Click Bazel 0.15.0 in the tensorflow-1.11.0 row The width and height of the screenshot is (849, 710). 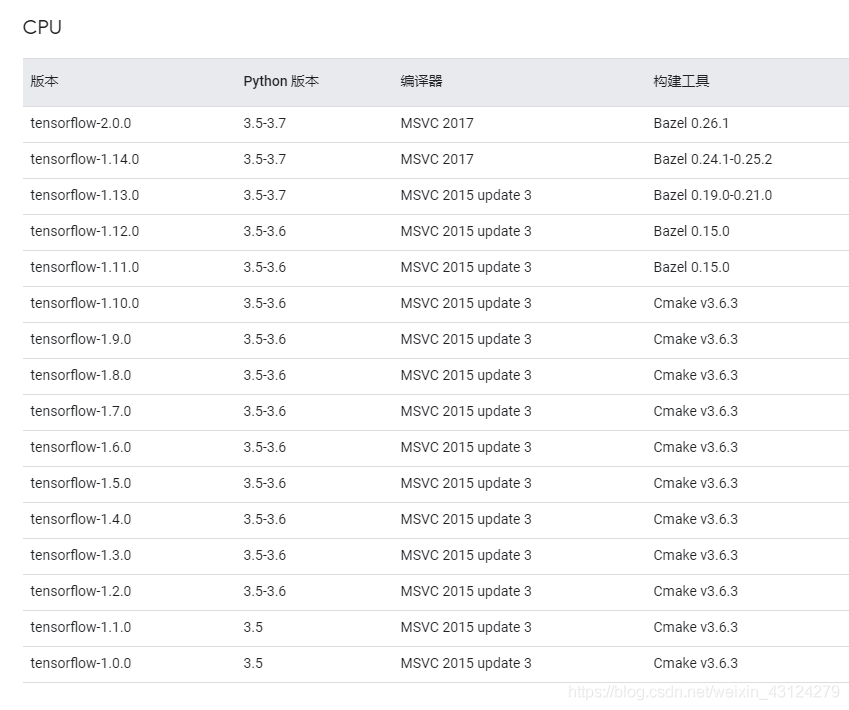point(691,267)
